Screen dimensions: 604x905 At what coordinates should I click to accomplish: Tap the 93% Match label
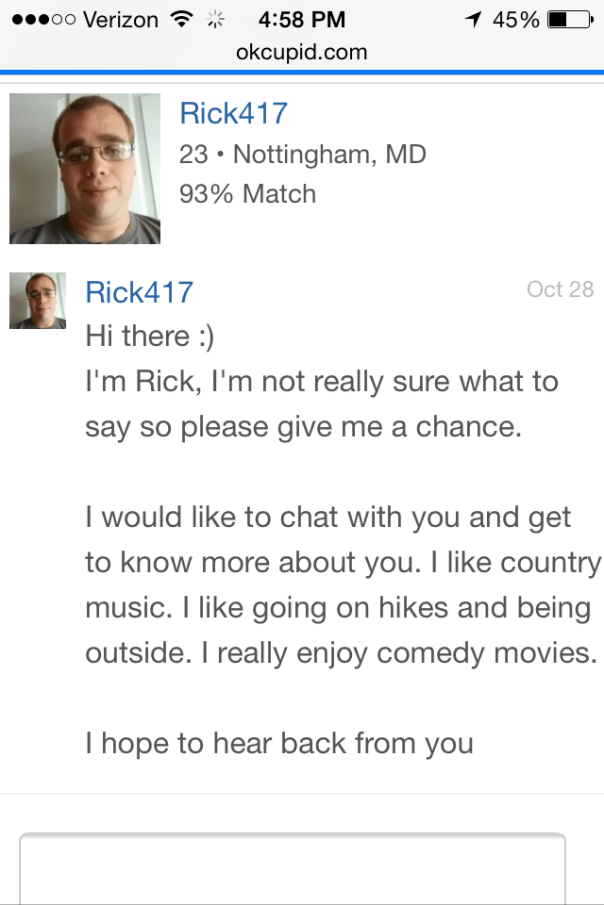(x=247, y=193)
